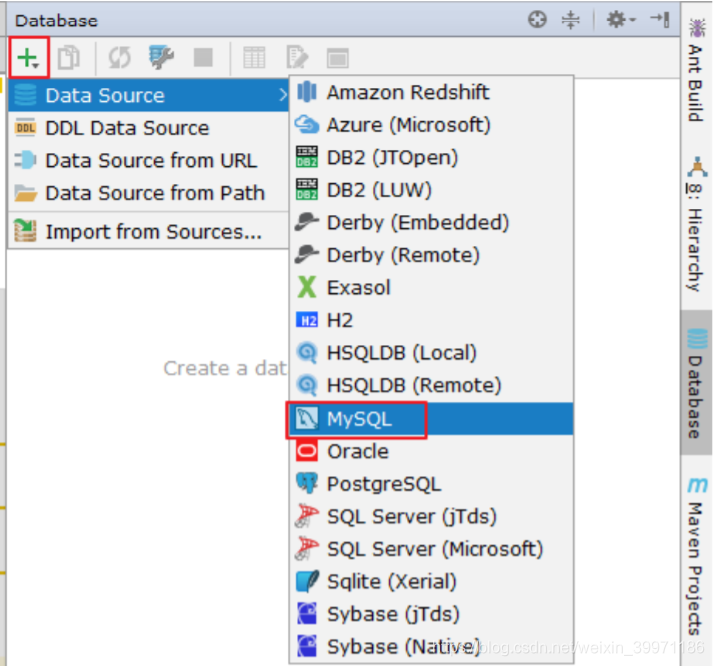Click the scroll-from-editor target icon

537,20
